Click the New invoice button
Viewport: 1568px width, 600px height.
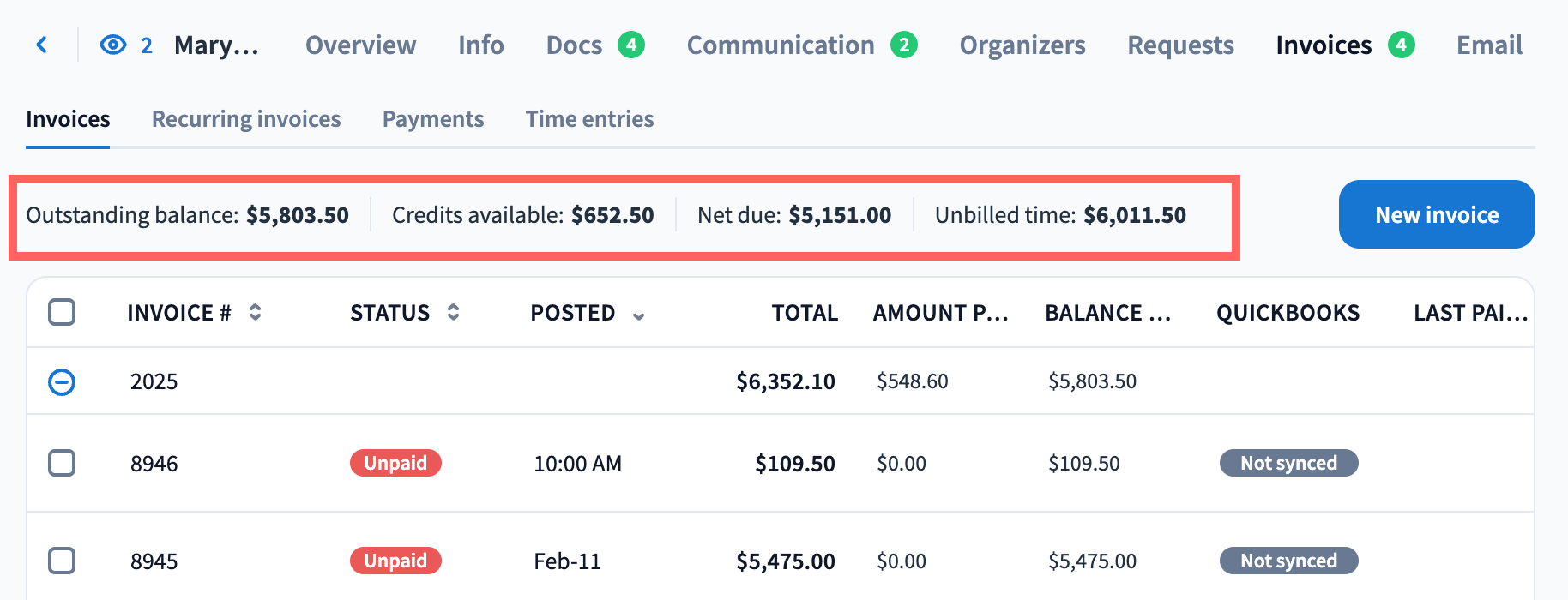point(1436,214)
